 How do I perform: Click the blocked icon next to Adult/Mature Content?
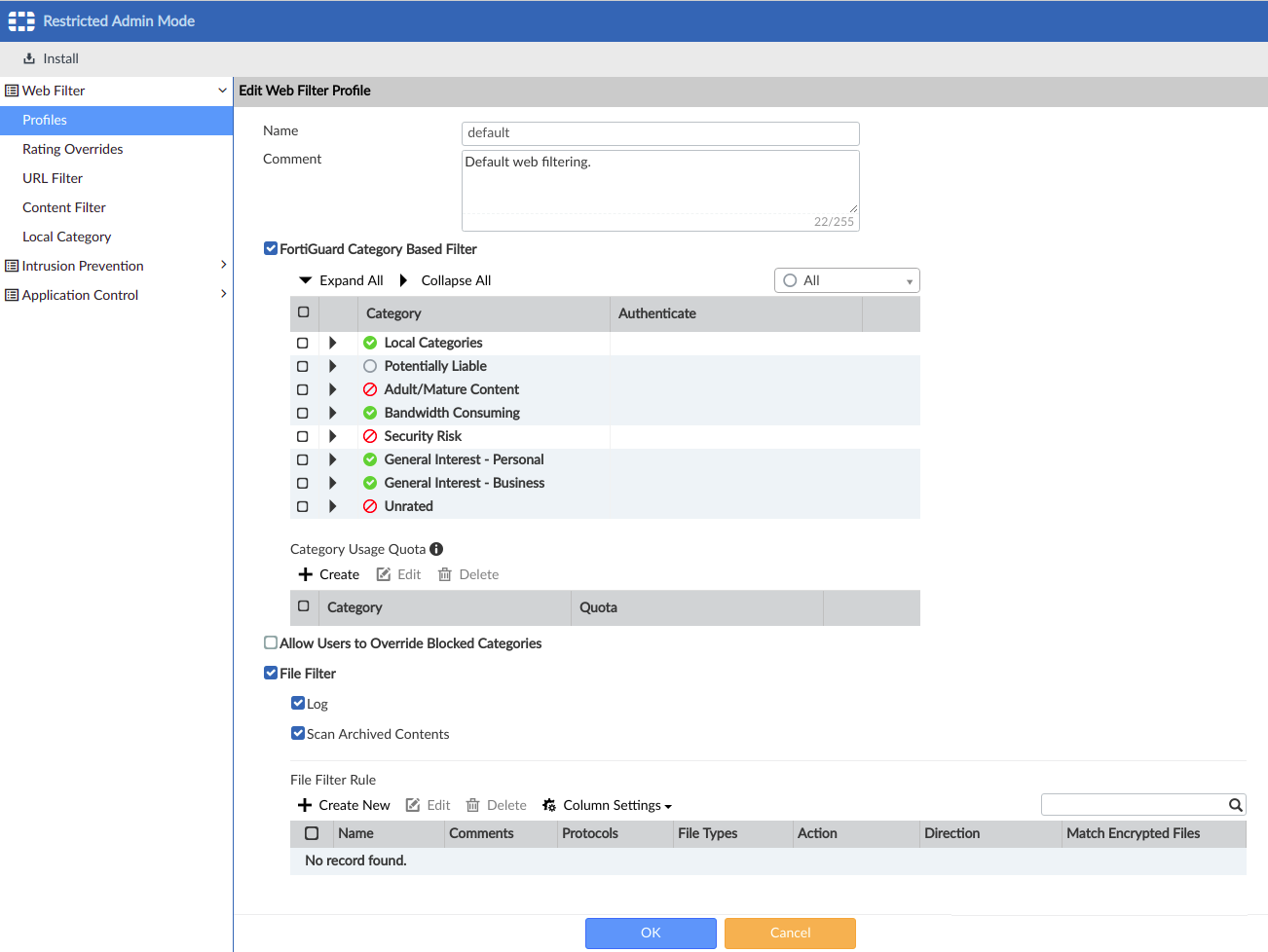point(370,389)
